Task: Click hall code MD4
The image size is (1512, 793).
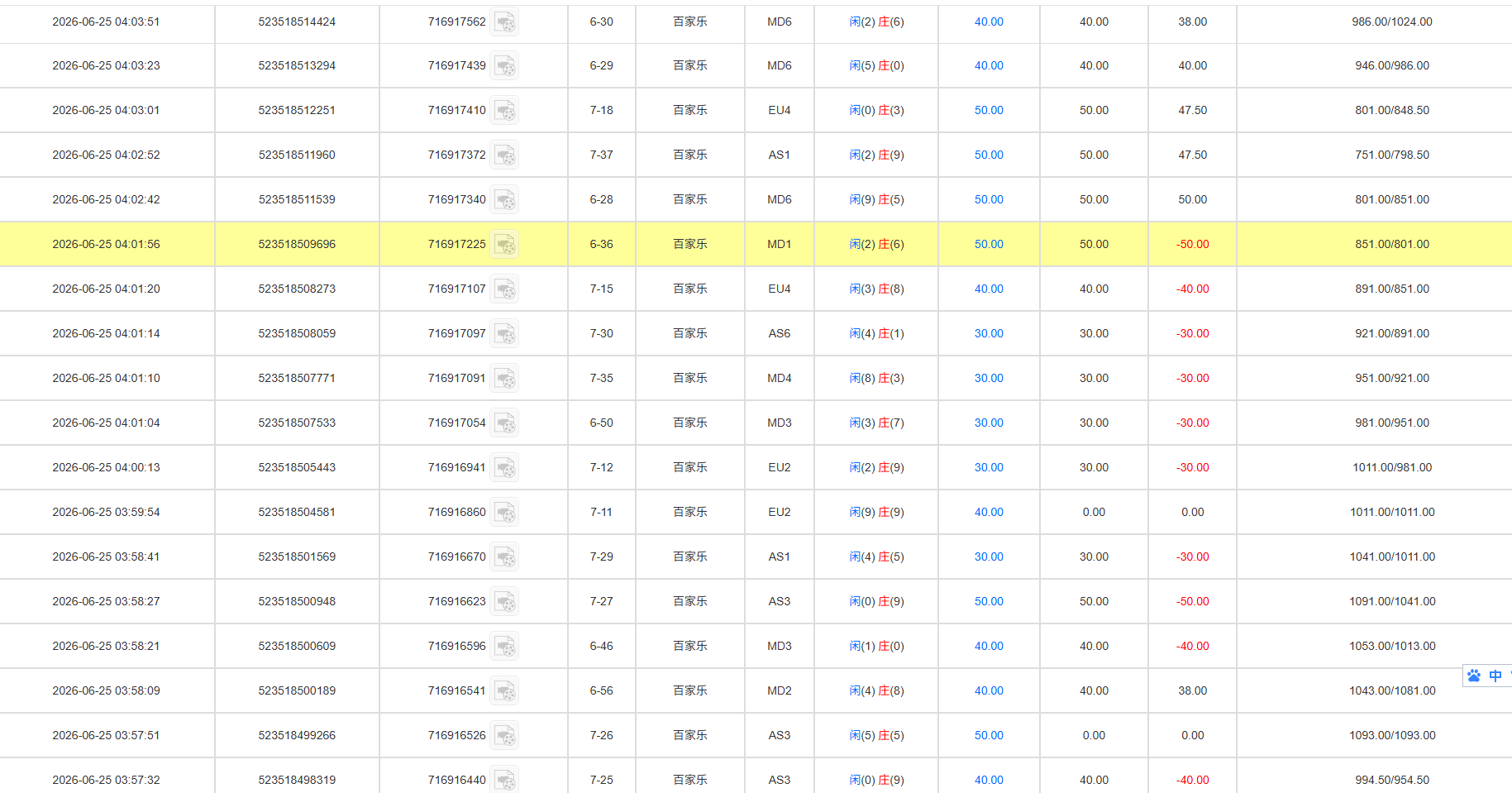Action: coord(780,378)
